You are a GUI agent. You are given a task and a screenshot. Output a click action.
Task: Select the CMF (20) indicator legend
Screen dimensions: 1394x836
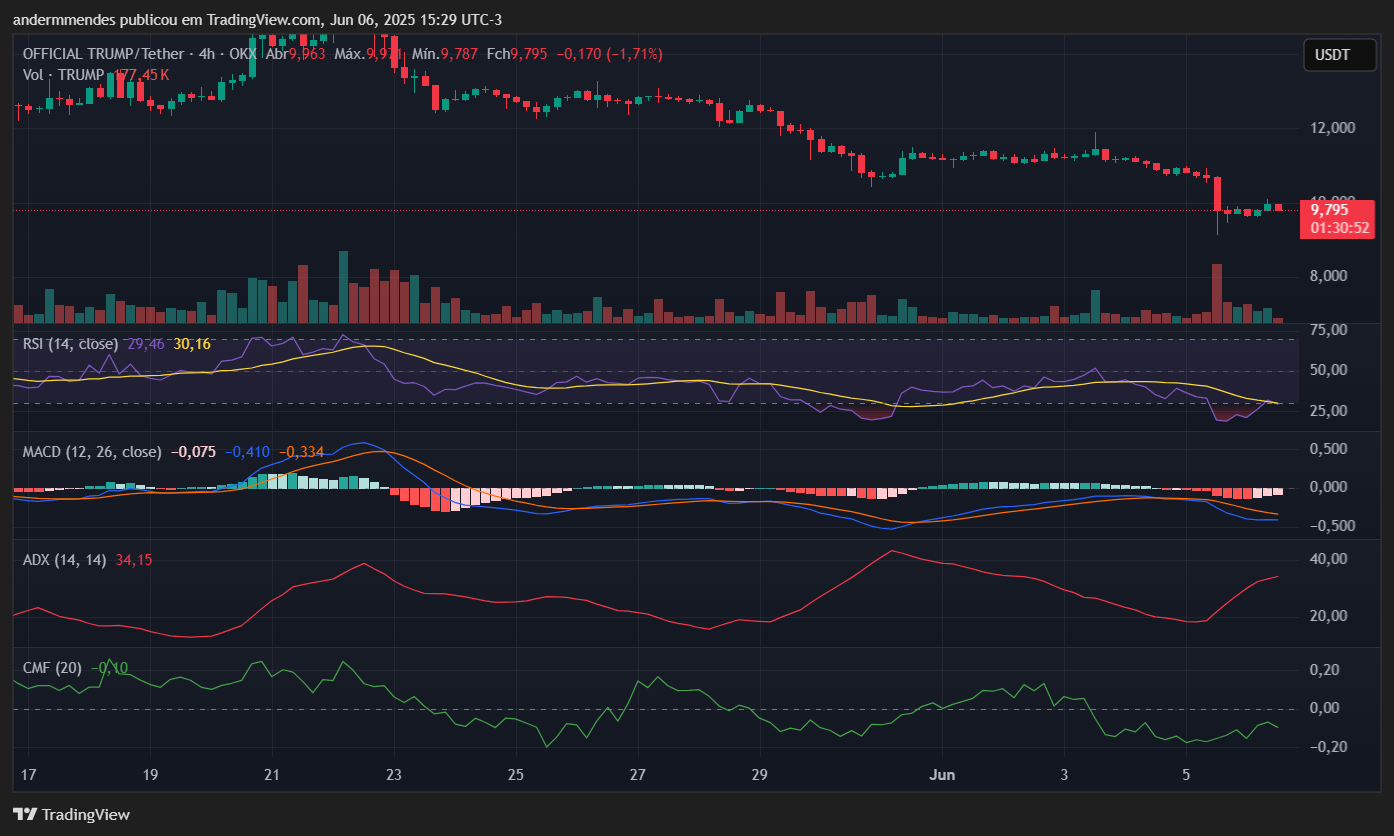pos(52,668)
